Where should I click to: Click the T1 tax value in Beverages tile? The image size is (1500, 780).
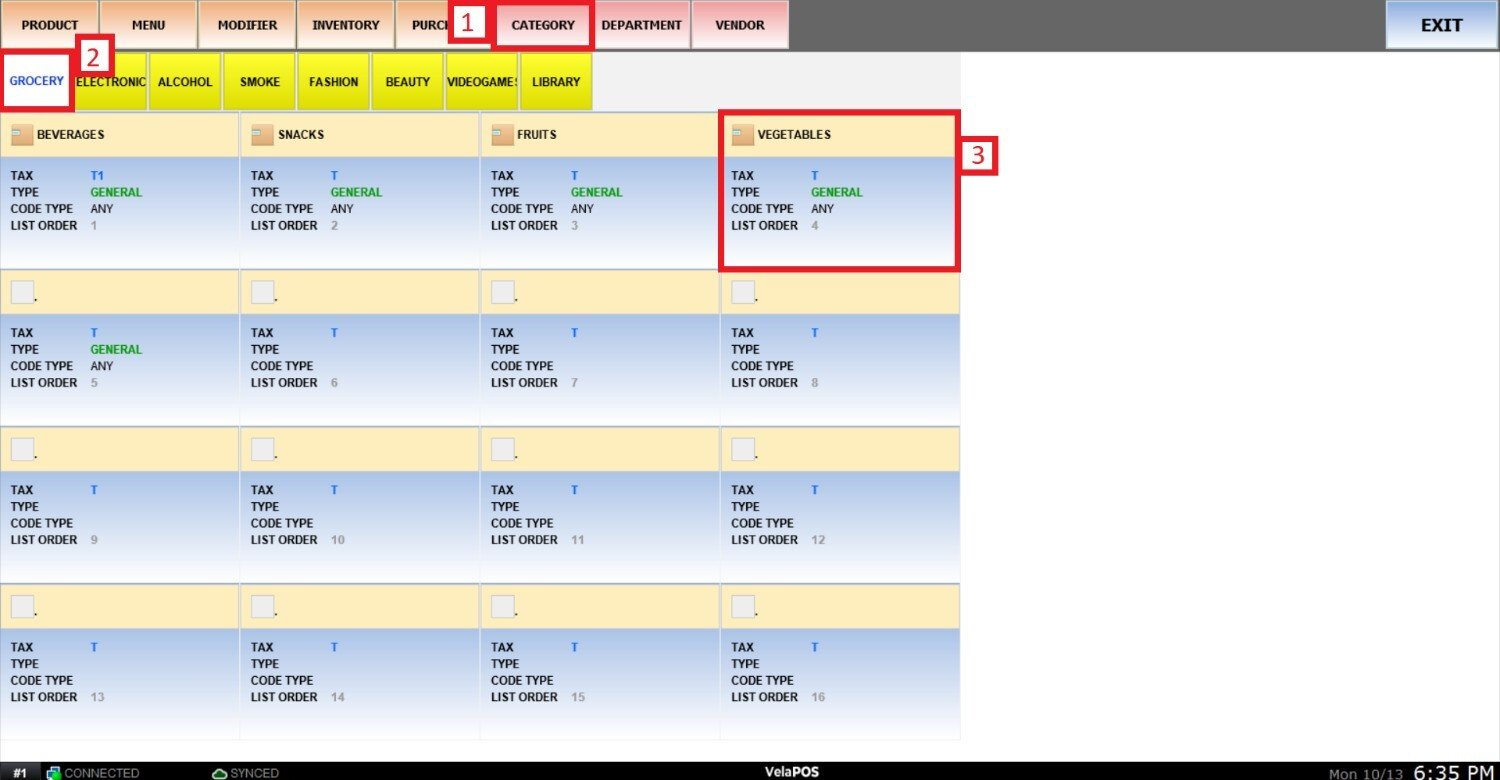[97, 176]
